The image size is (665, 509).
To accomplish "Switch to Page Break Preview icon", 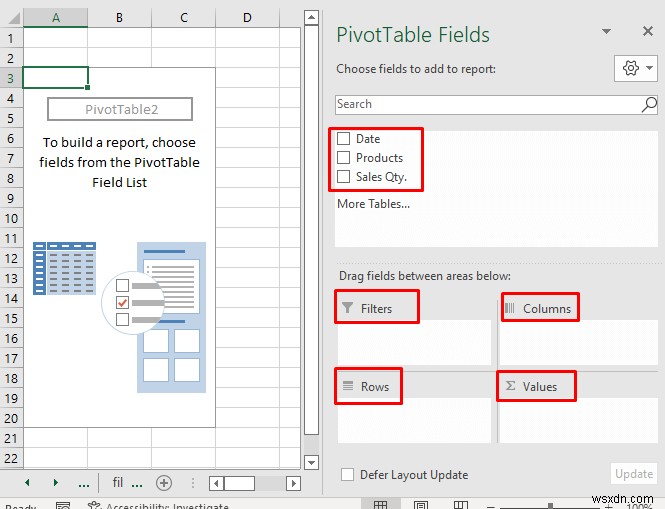I will pyautogui.click(x=461, y=505).
